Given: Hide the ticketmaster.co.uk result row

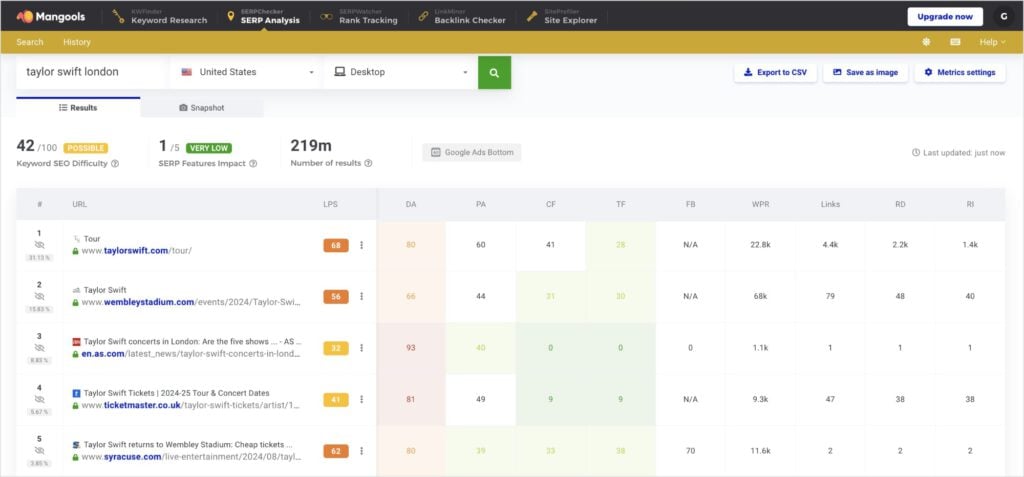Looking at the screenshot, I should [40, 399].
